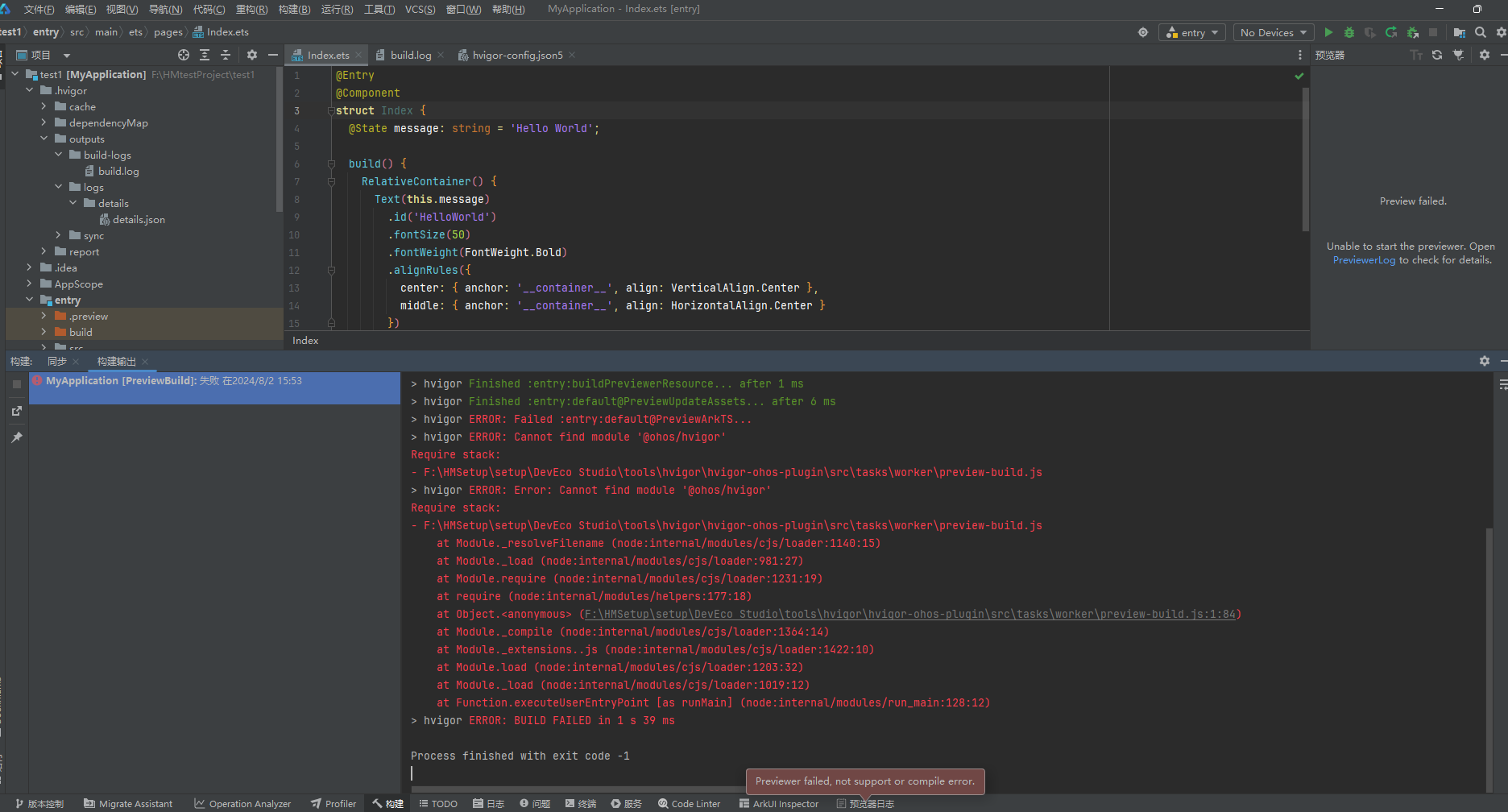Click the open-in-external icon in build sidebar

(16, 411)
